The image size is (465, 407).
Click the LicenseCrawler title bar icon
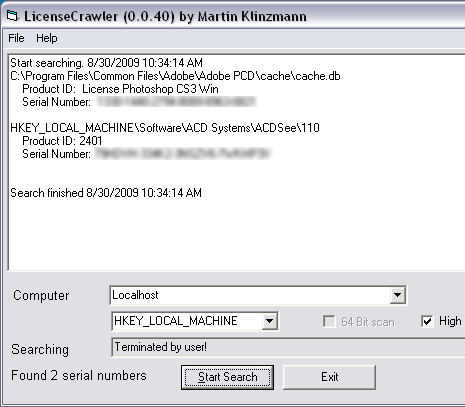[x=12, y=16]
